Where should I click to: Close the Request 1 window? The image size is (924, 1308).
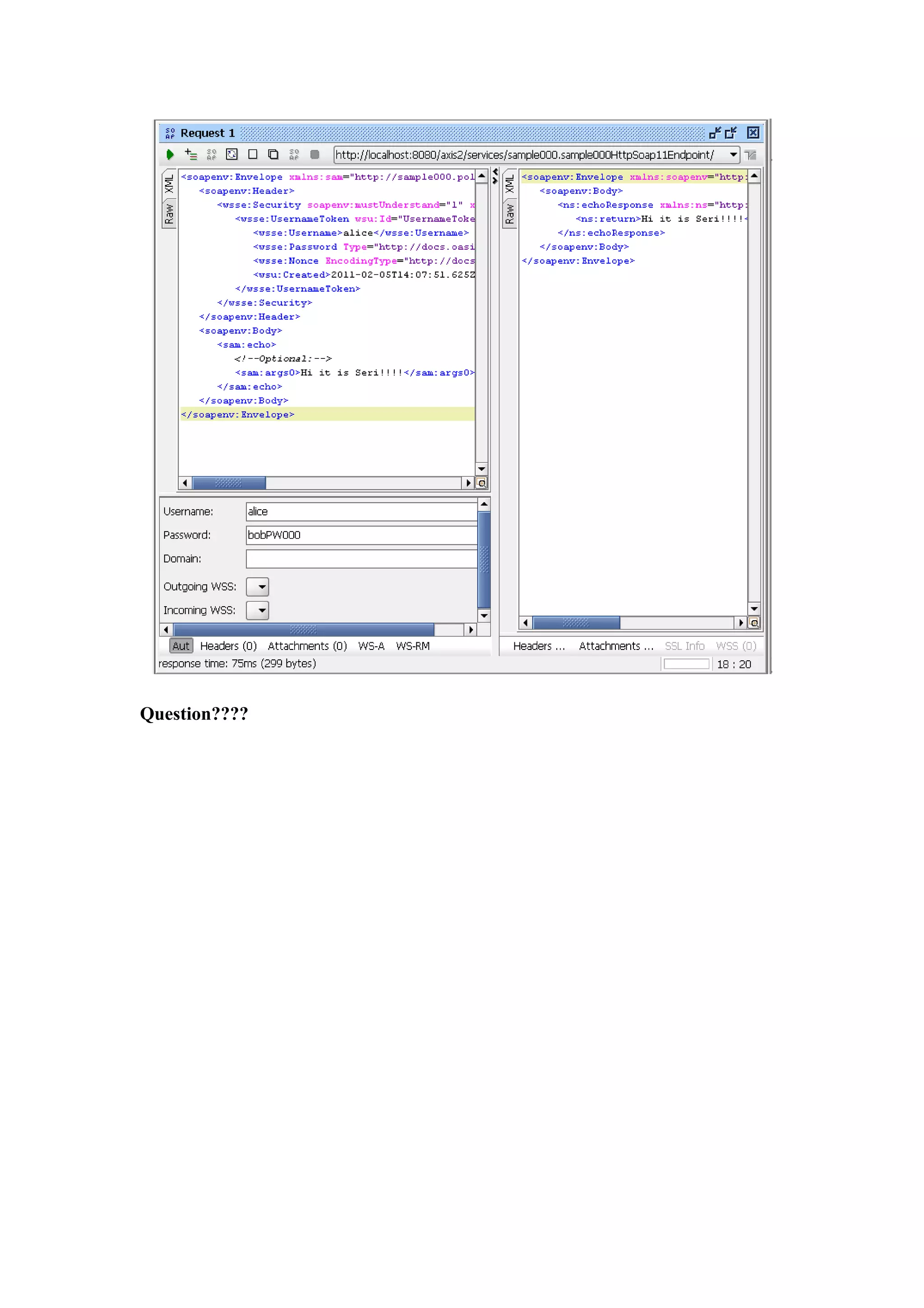753,133
